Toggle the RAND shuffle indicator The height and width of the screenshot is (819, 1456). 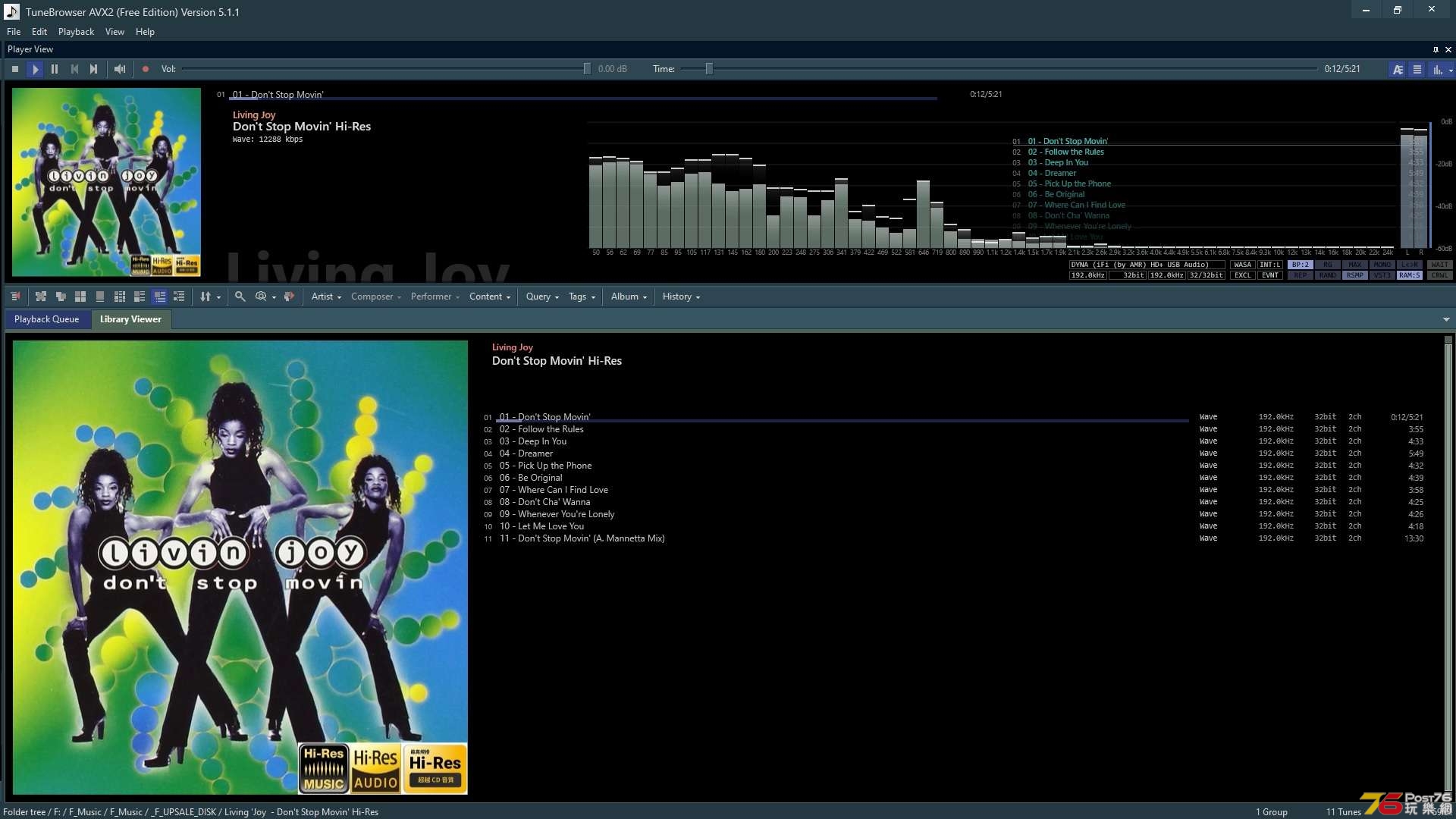1328,275
